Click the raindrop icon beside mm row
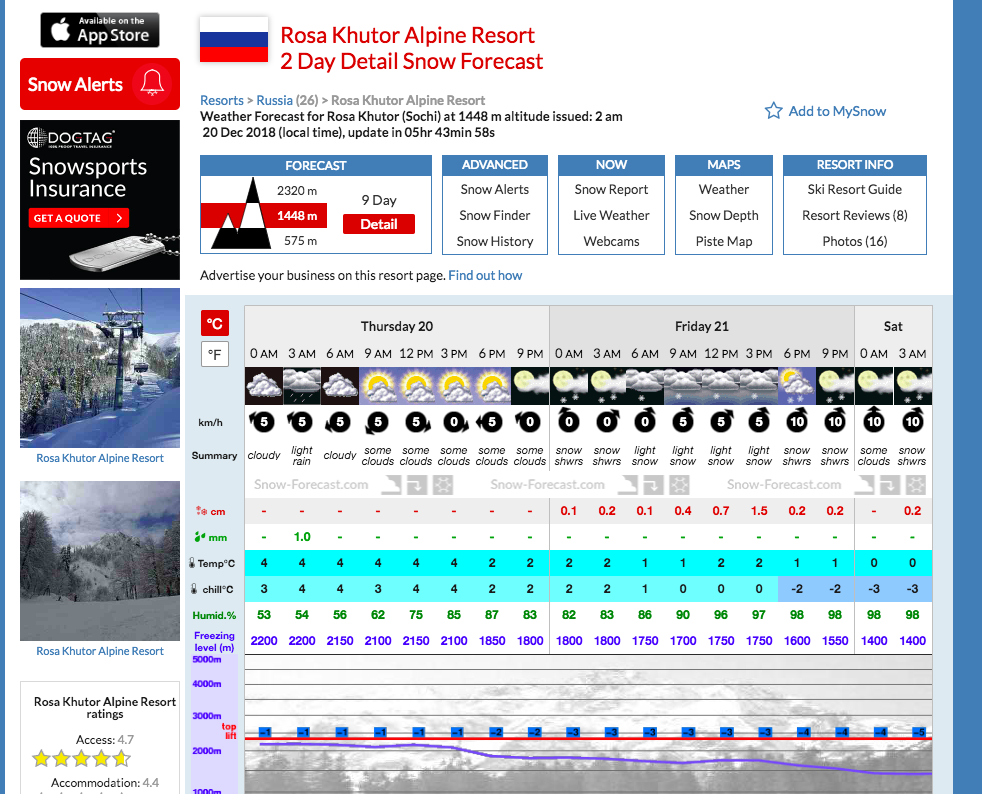The height and width of the screenshot is (794, 982). point(200,537)
